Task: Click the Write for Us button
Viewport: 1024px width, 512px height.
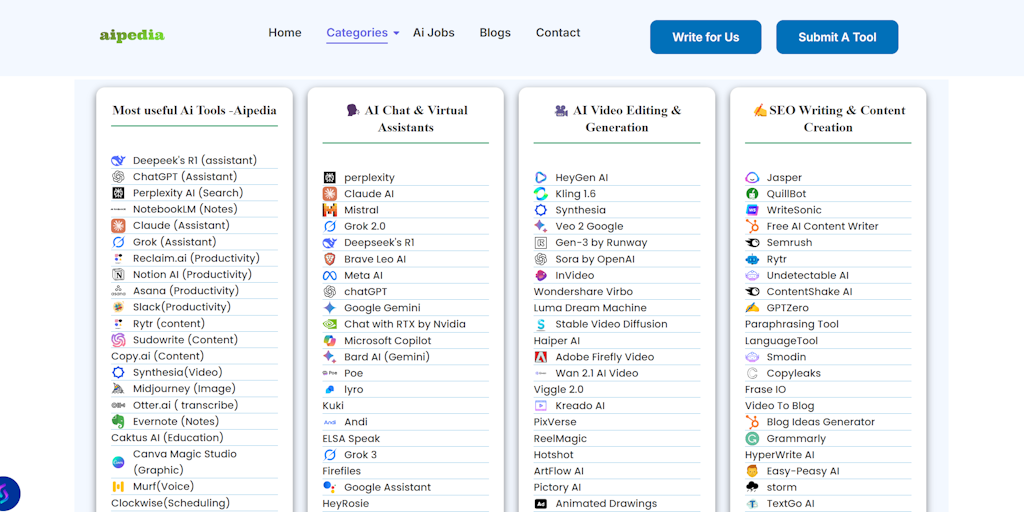Action: (705, 37)
